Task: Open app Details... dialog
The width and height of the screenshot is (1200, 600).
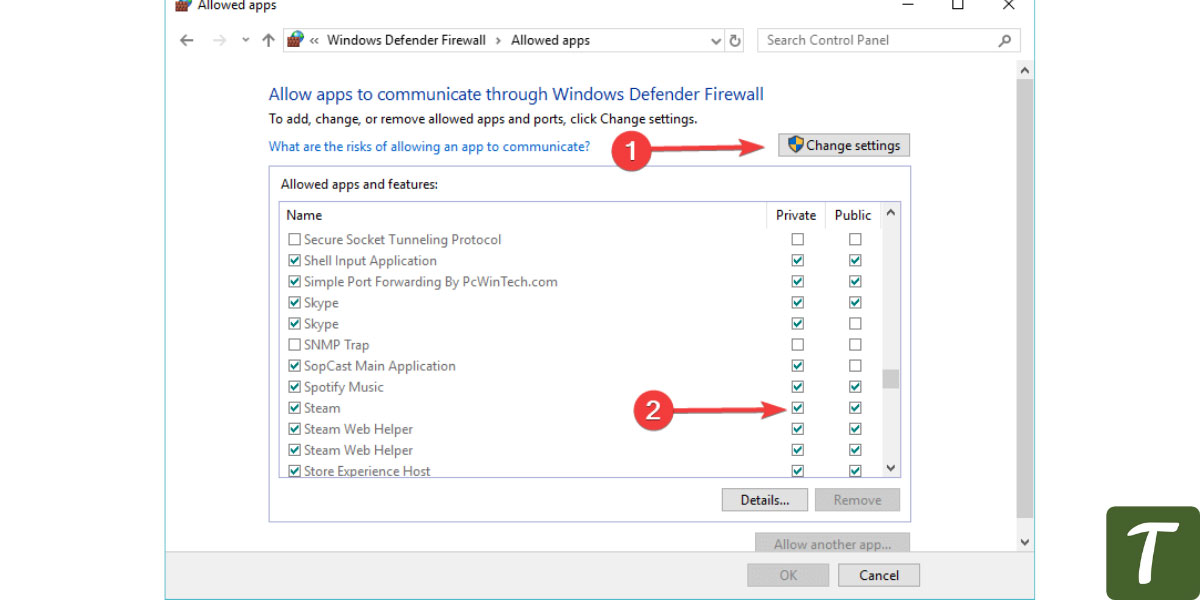Action: tap(765, 500)
